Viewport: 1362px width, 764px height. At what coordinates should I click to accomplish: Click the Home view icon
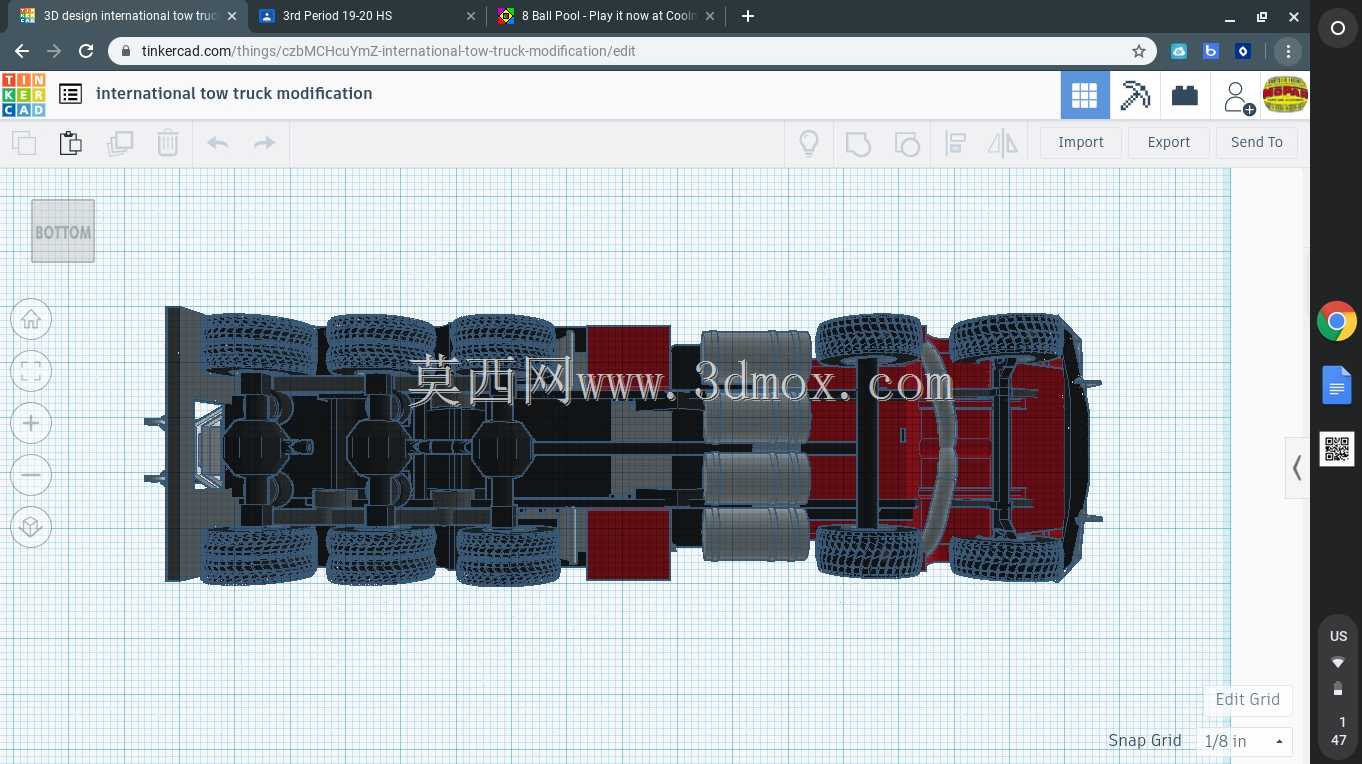(x=31, y=319)
